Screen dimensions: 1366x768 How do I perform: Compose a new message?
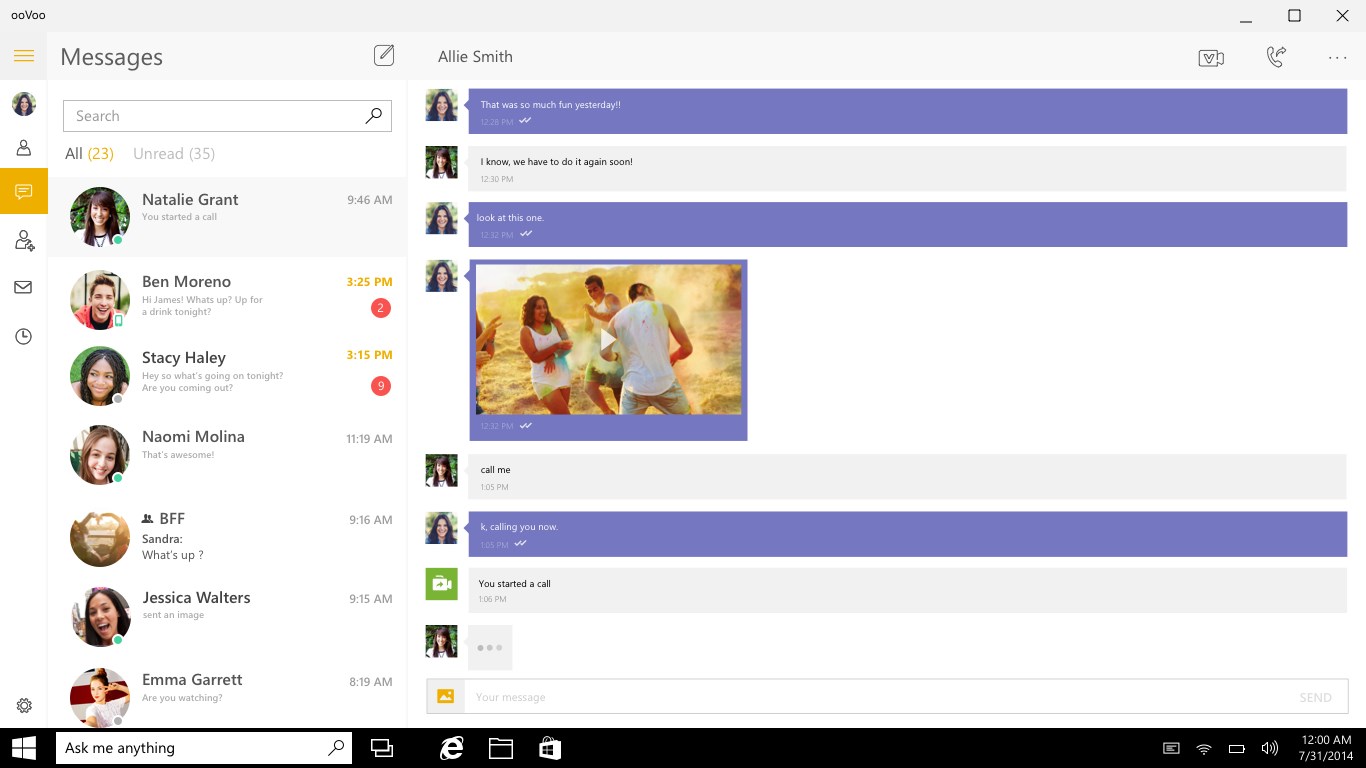384,56
